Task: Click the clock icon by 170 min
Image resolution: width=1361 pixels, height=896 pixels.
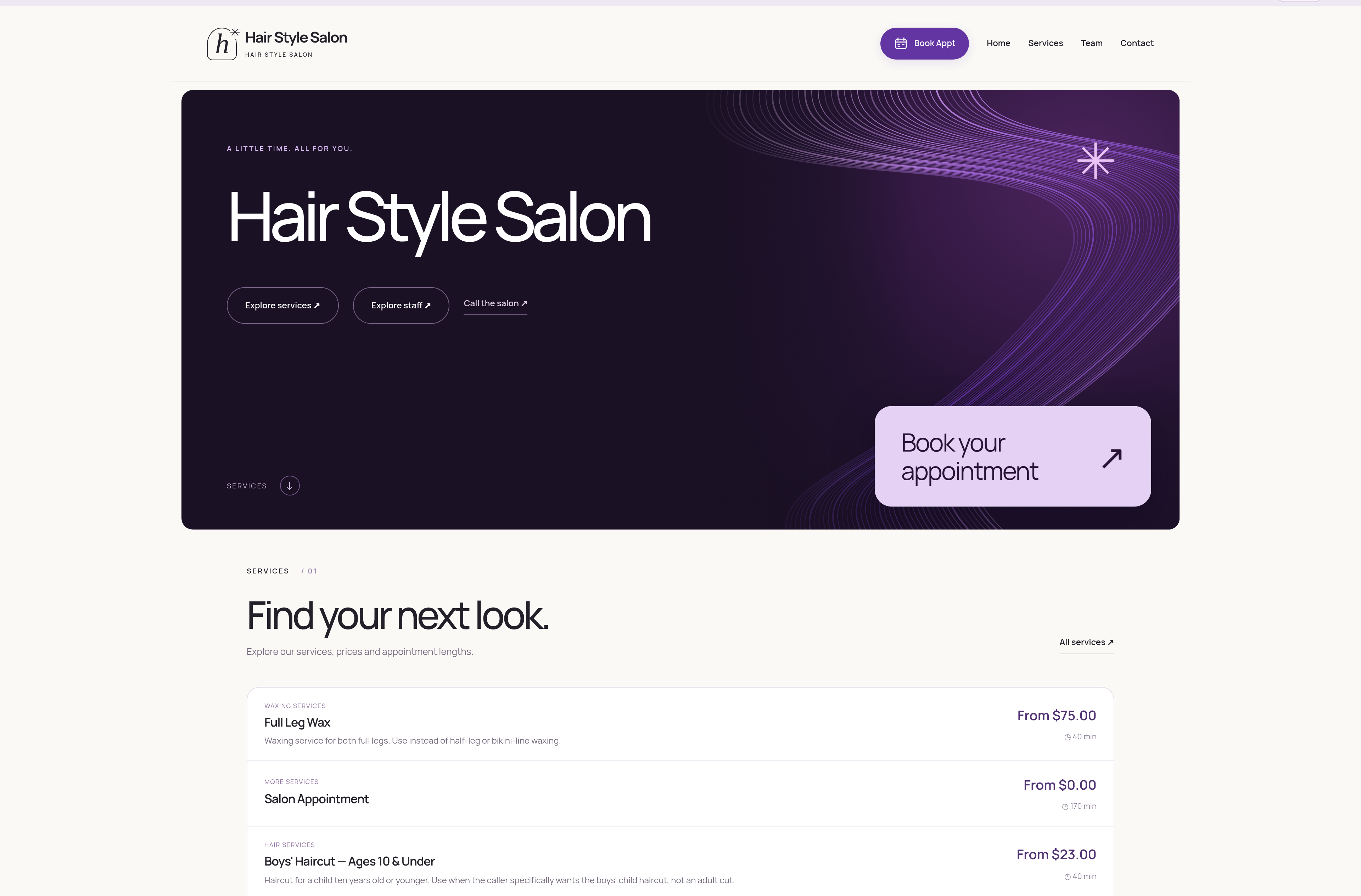Action: pyautogui.click(x=1065, y=807)
